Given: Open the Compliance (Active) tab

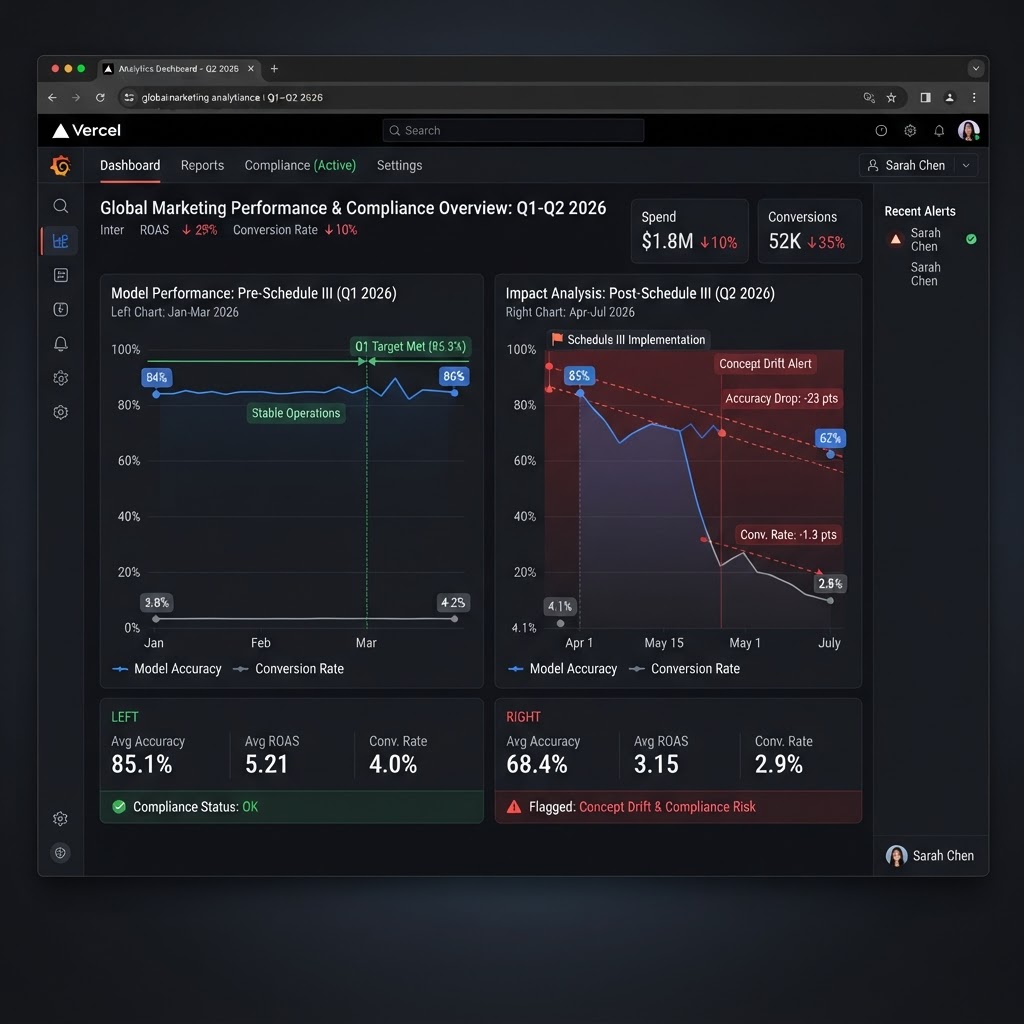Looking at the screenshot, I should (300, 165).
